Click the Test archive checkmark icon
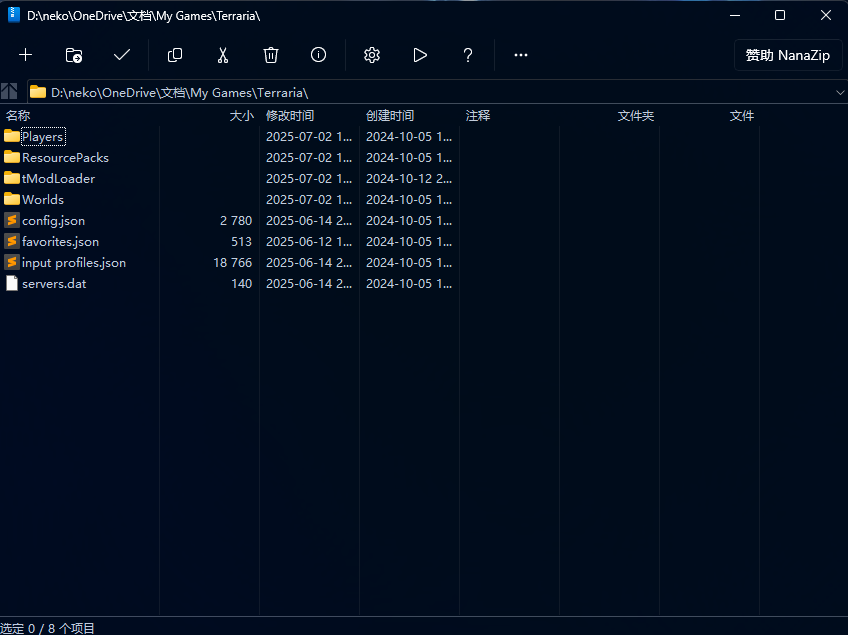 point(122,55)
